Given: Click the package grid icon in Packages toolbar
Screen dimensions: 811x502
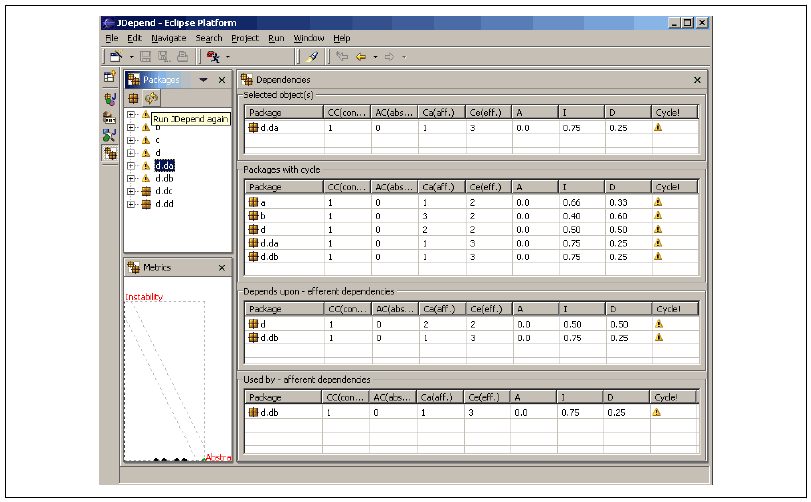Looking at the screenshot, I should (x=133, y=98).
